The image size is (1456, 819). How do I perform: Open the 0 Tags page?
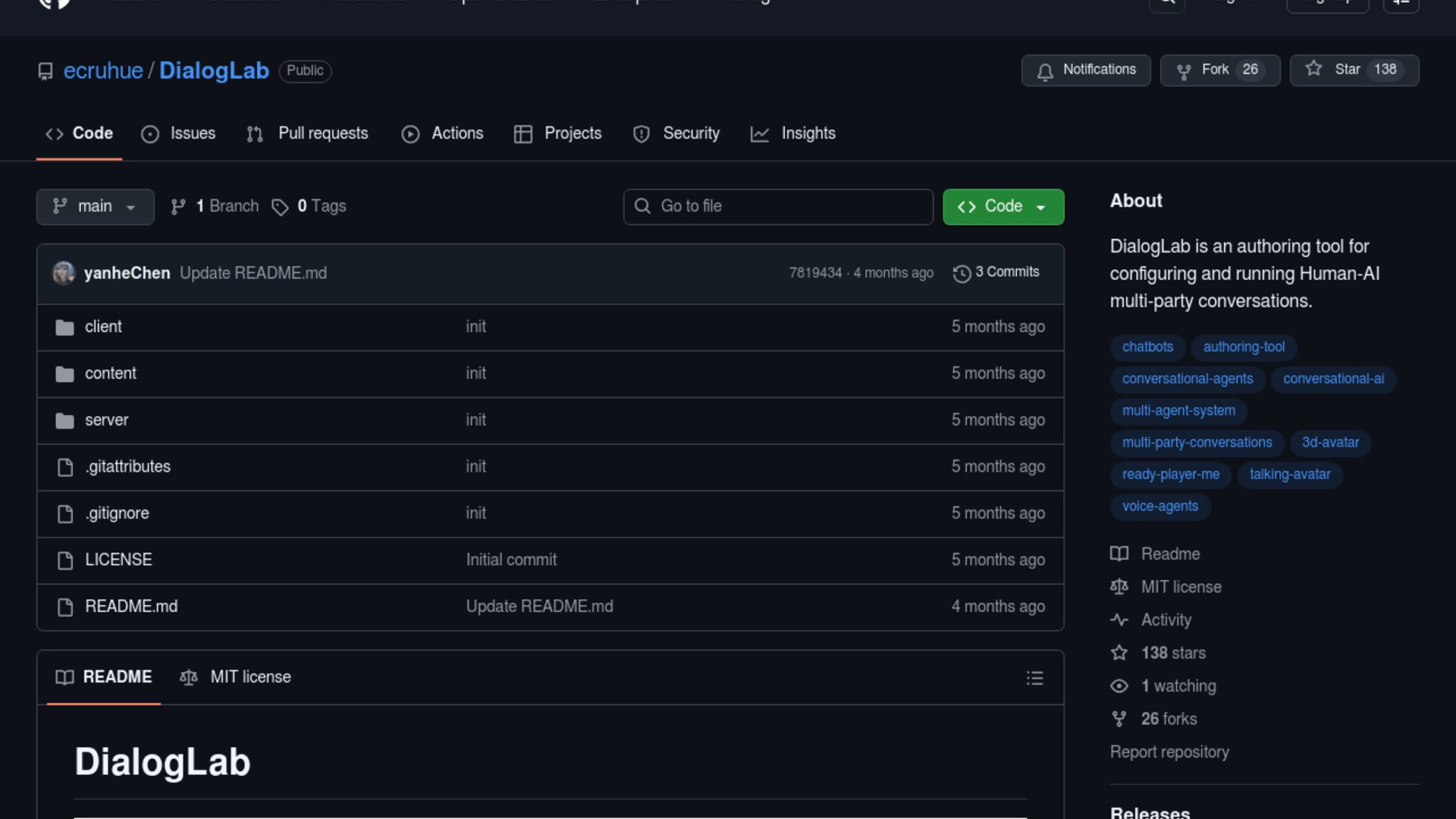coord(309,206)
